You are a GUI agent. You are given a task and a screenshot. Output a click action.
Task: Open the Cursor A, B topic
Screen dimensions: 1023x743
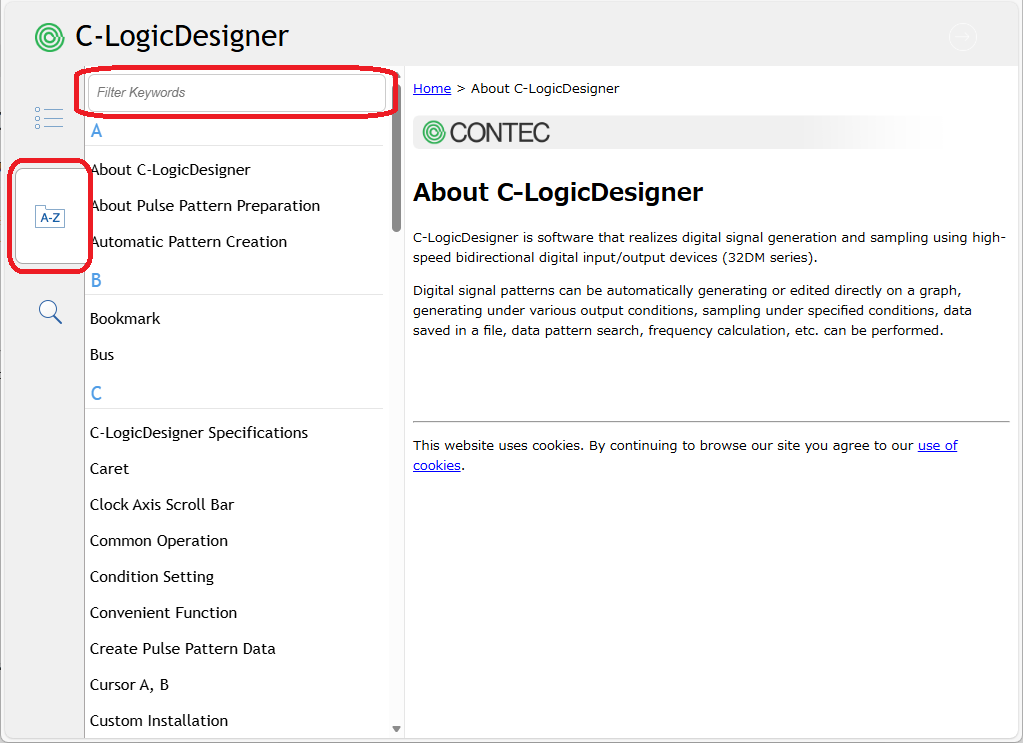pyautogui.click(x=129, y=684)
